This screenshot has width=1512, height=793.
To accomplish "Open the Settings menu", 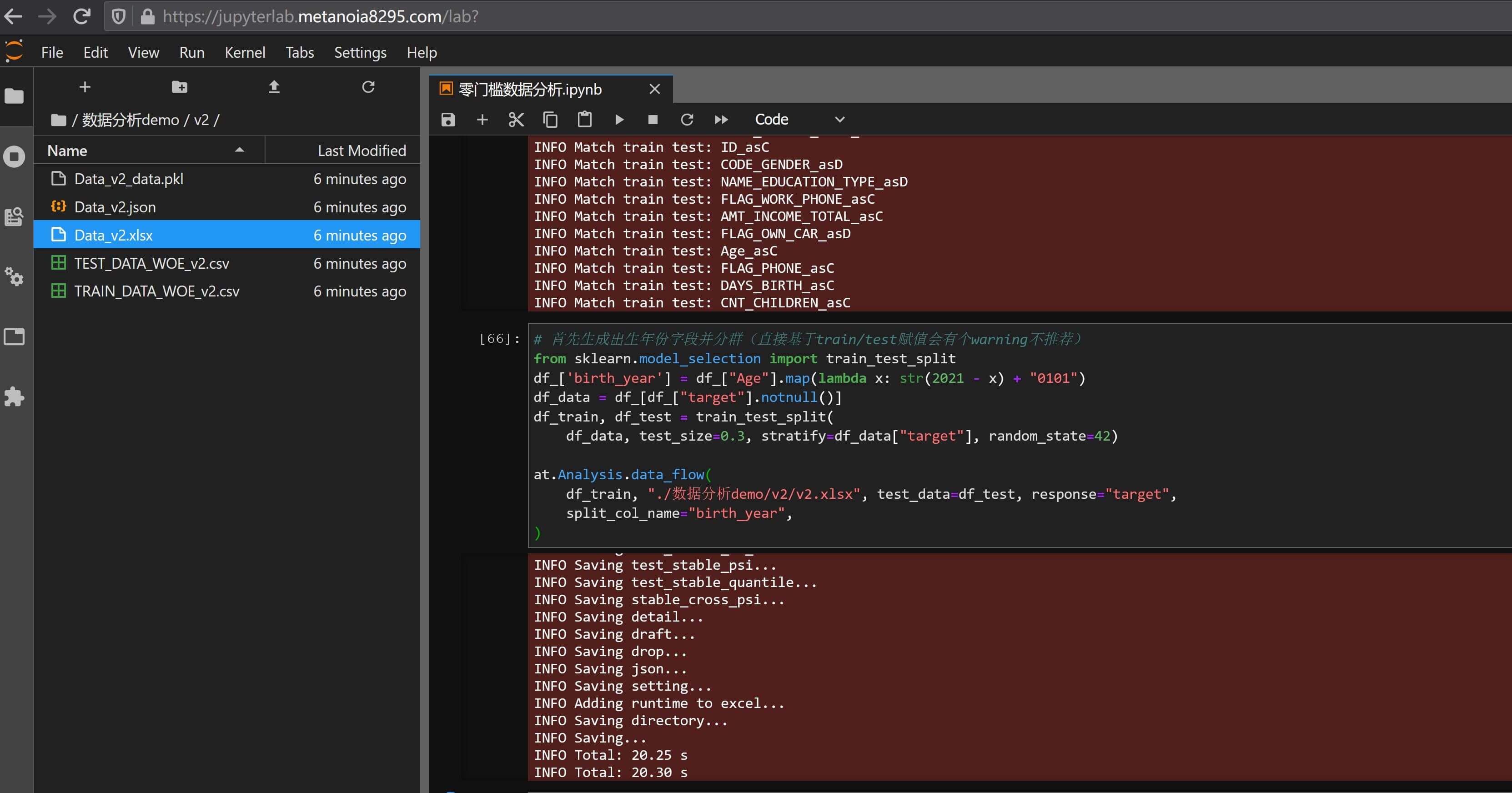I will pos(360,53).
